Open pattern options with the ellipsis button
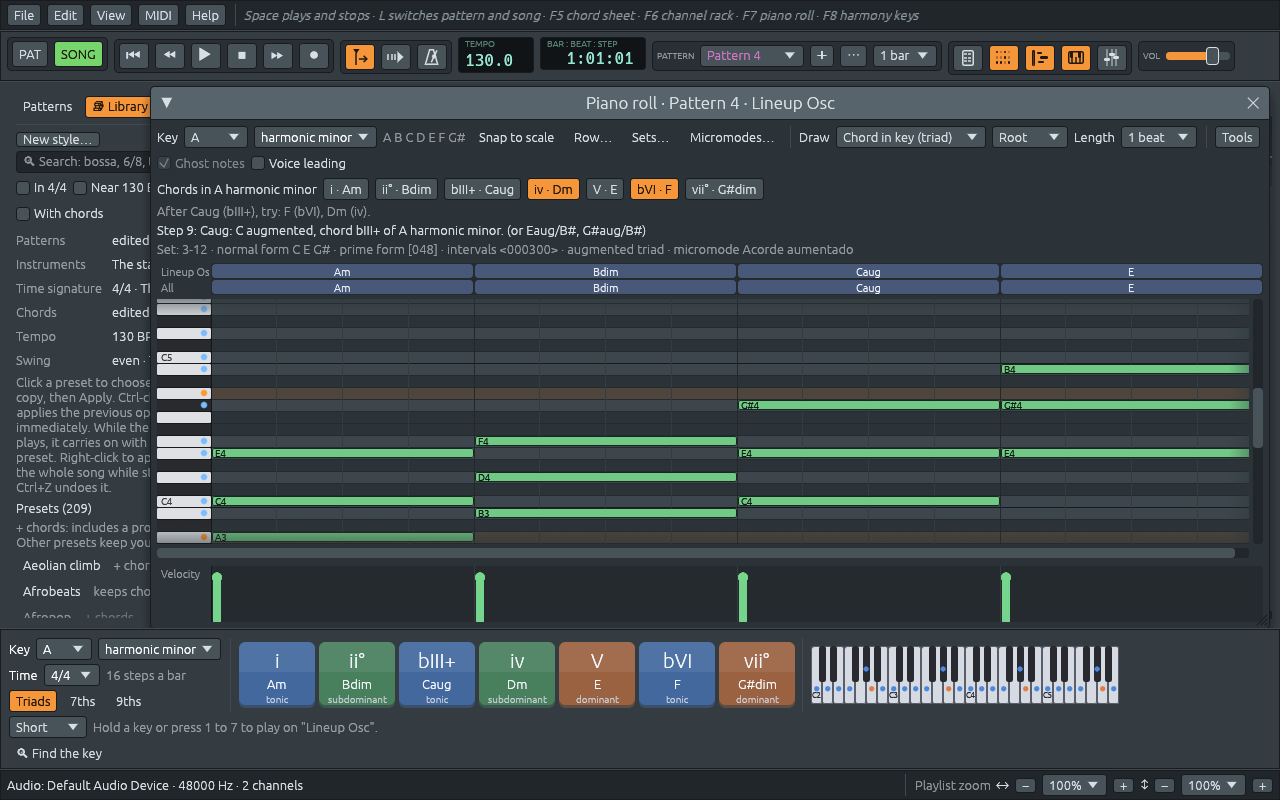Screen dimensions: 1280x800 coord(853,56)
